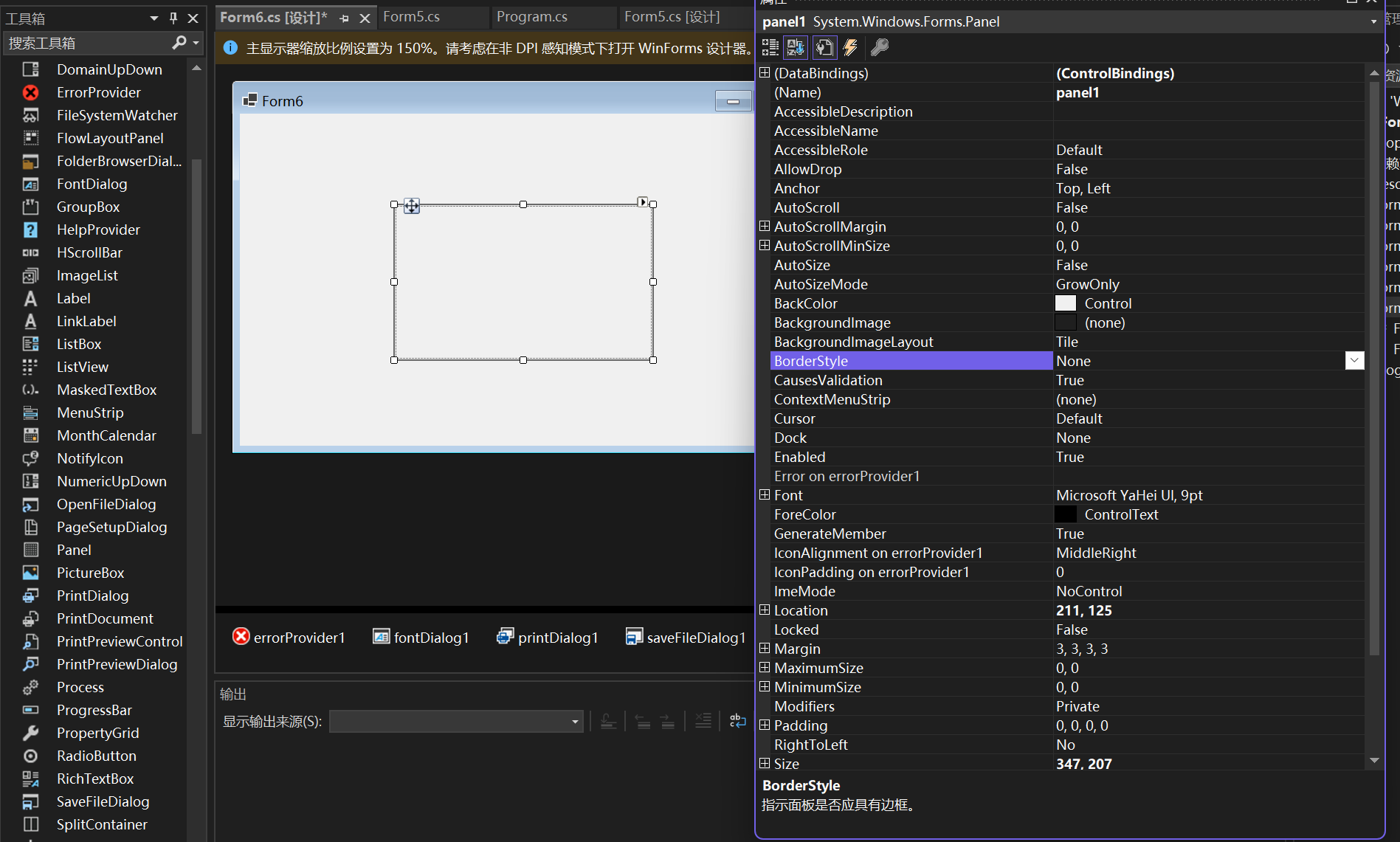Image resolution: width=1400 pixels, height=842 pixels.
Task: Select the PictureBox control in the Toolbox
Action: click(x=90, y=572)
